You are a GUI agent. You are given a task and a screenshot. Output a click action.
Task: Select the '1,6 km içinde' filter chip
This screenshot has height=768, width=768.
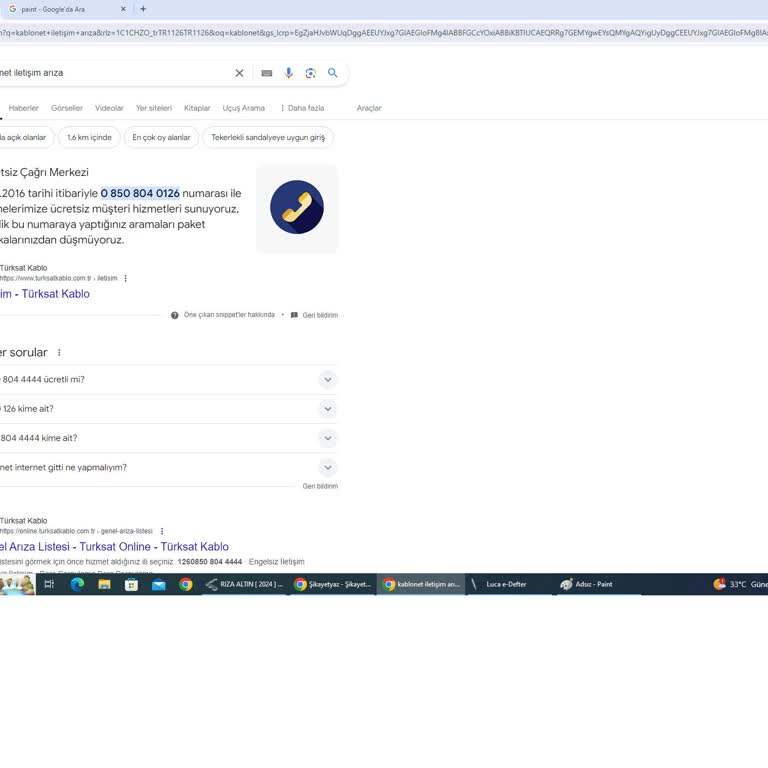tap(90, 138)
